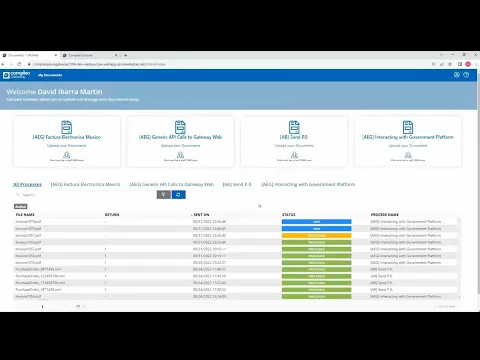Open the gray filter button

point(164,195)
